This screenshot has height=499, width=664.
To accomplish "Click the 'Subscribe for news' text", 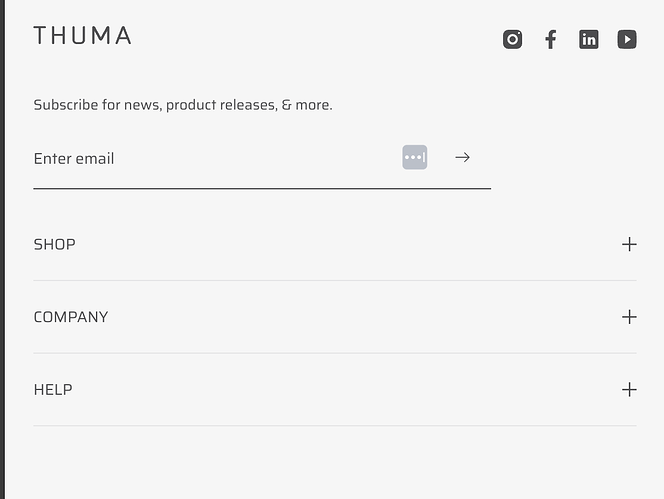I will (x=183, y=105).
